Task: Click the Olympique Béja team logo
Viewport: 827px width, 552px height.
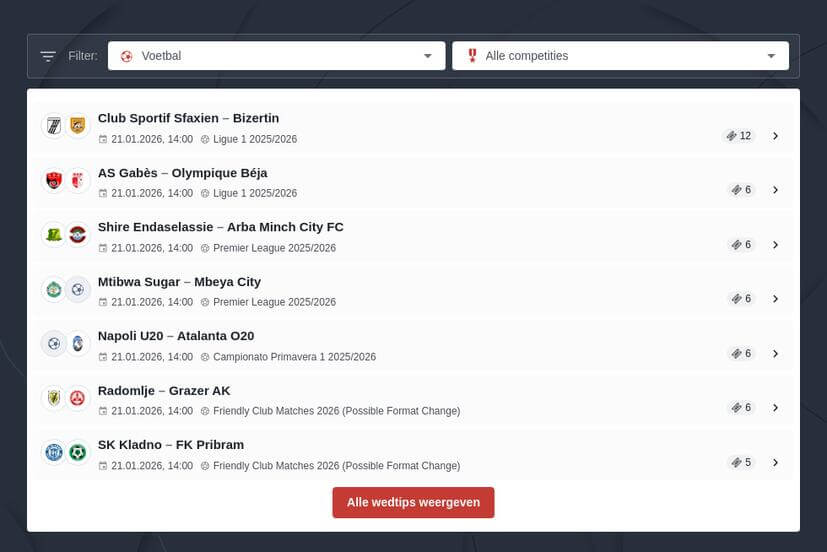Action: [78, 181]
